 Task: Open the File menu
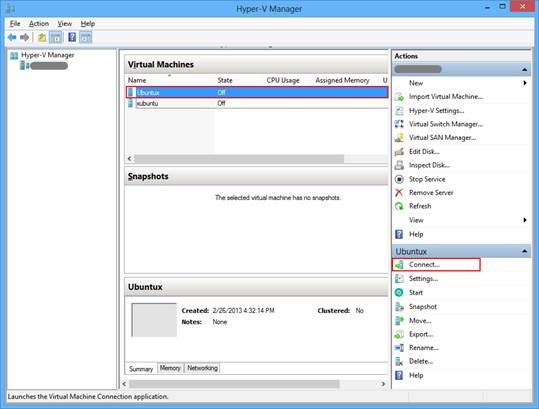pyautogui.click(x=15, y=24)
